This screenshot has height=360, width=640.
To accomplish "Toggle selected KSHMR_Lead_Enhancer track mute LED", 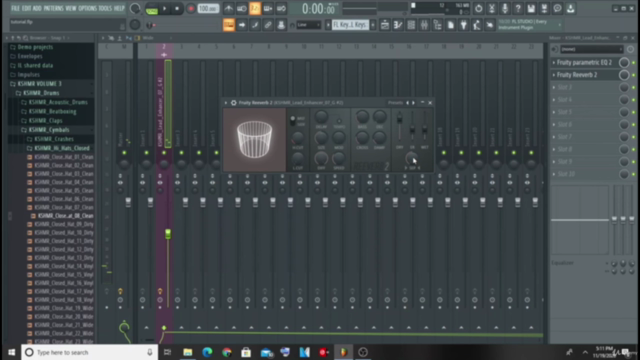I will (164, 153).
